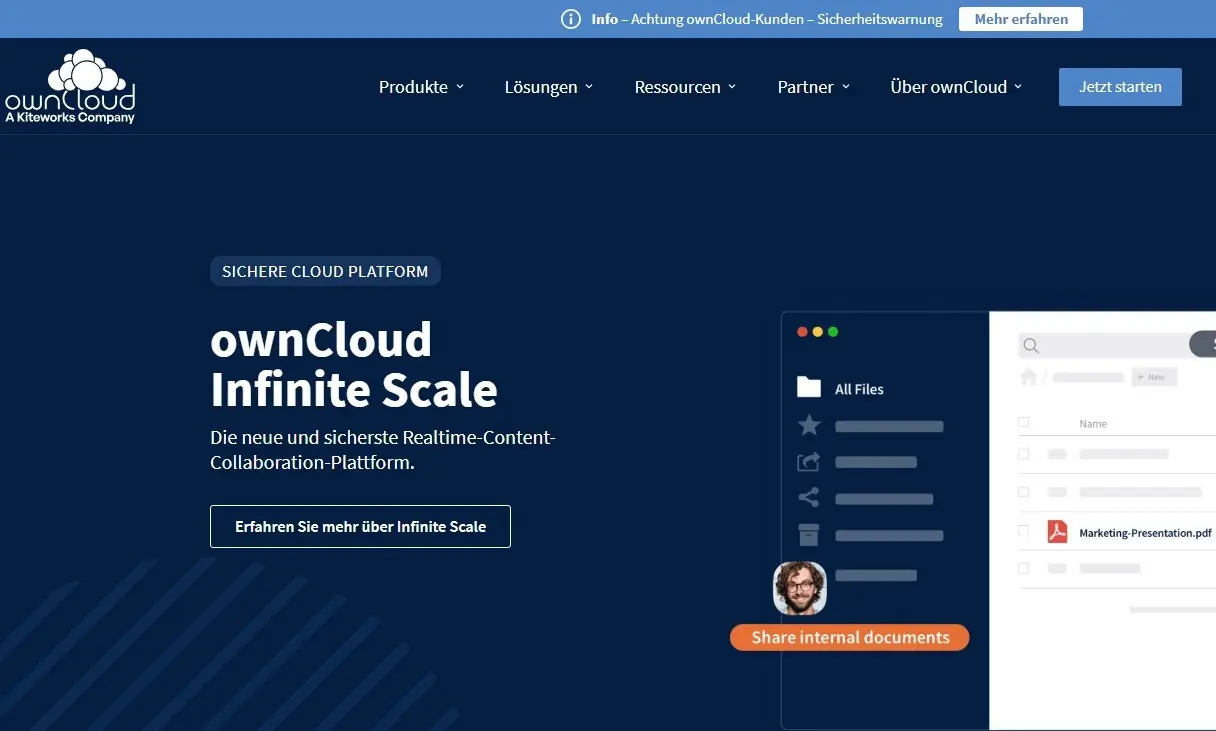Select the Favorites star in sidebar

809,425
